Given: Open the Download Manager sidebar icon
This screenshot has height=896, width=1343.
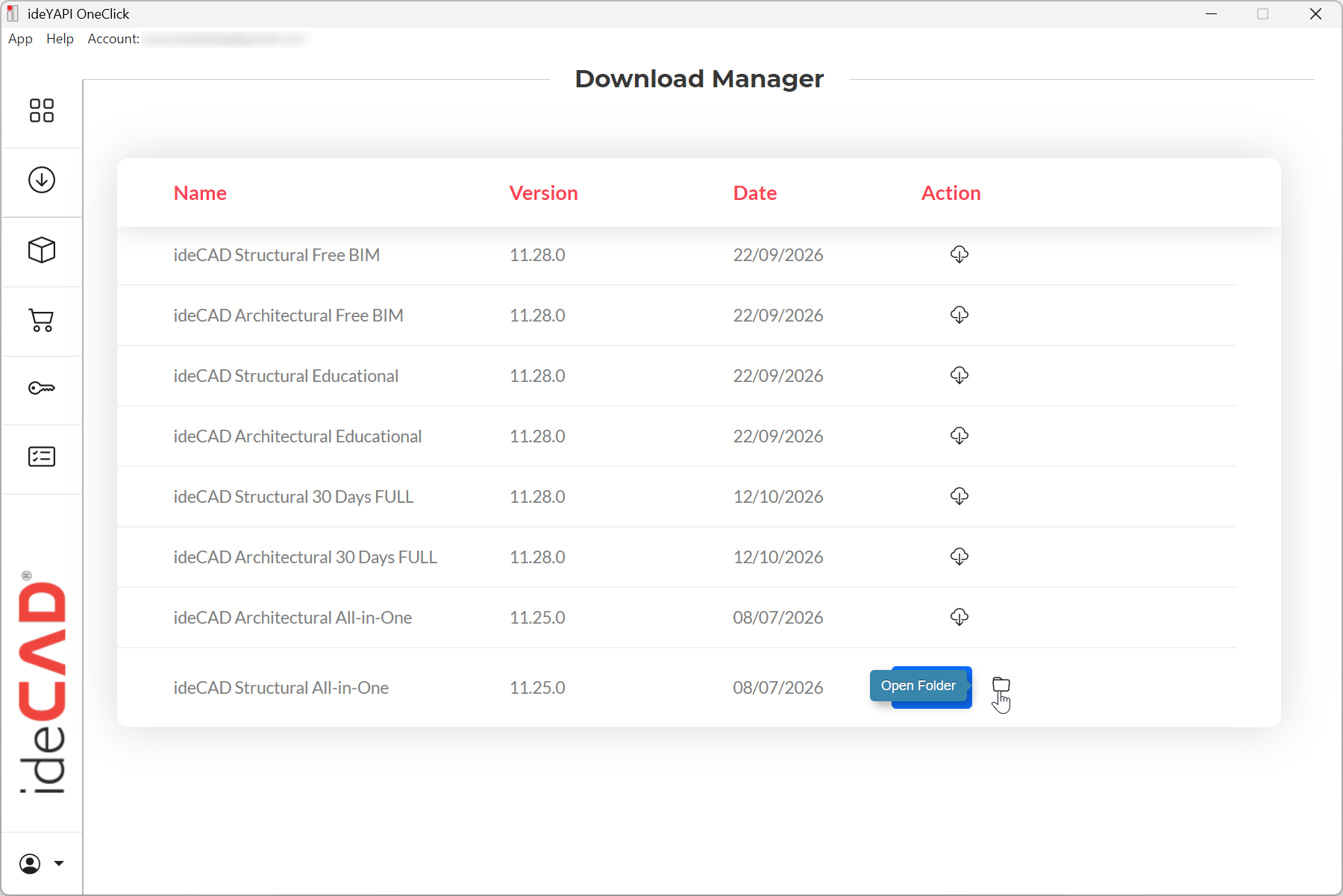Looking at the screenshot, I should click(42, 180).
